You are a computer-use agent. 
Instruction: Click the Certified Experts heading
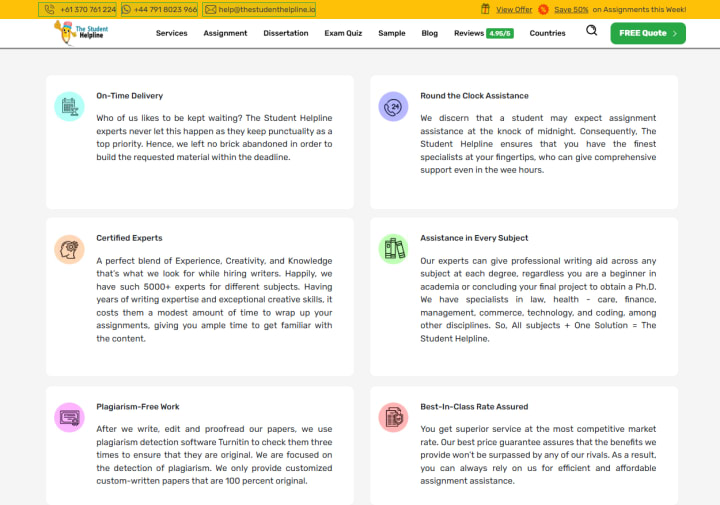129,238
